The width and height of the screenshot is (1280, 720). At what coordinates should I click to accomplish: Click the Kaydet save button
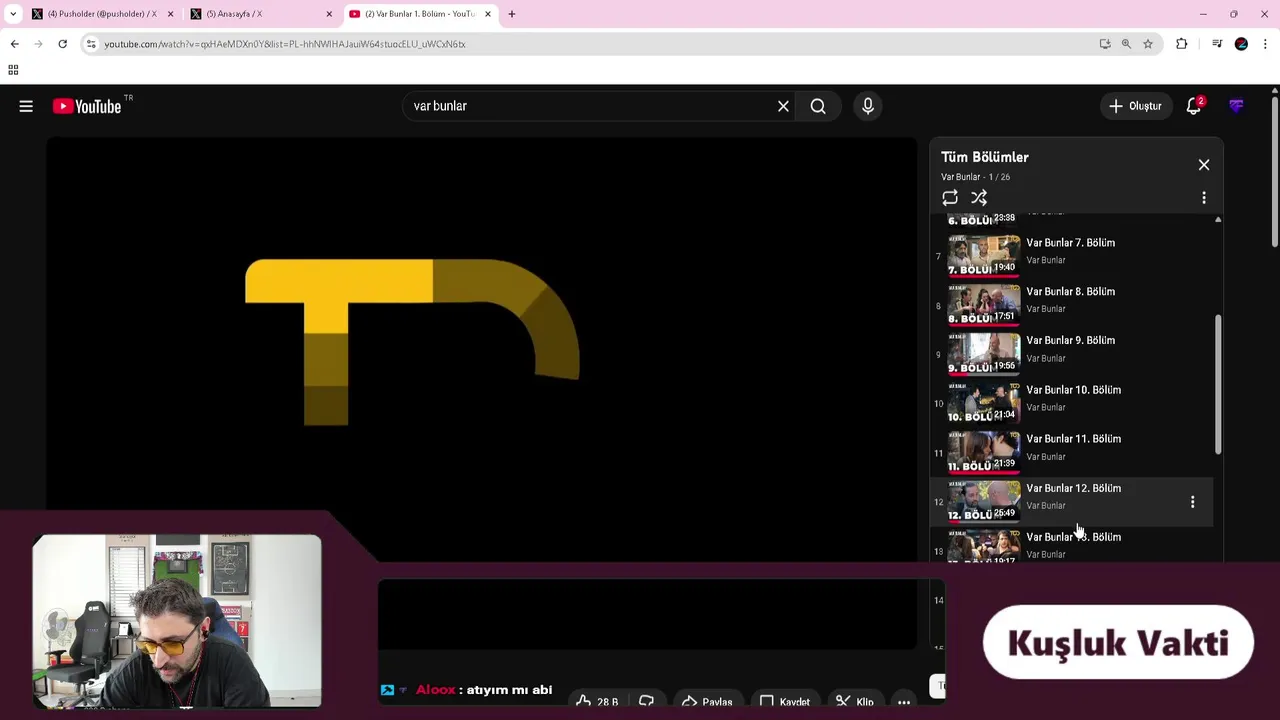coord(785,702)
